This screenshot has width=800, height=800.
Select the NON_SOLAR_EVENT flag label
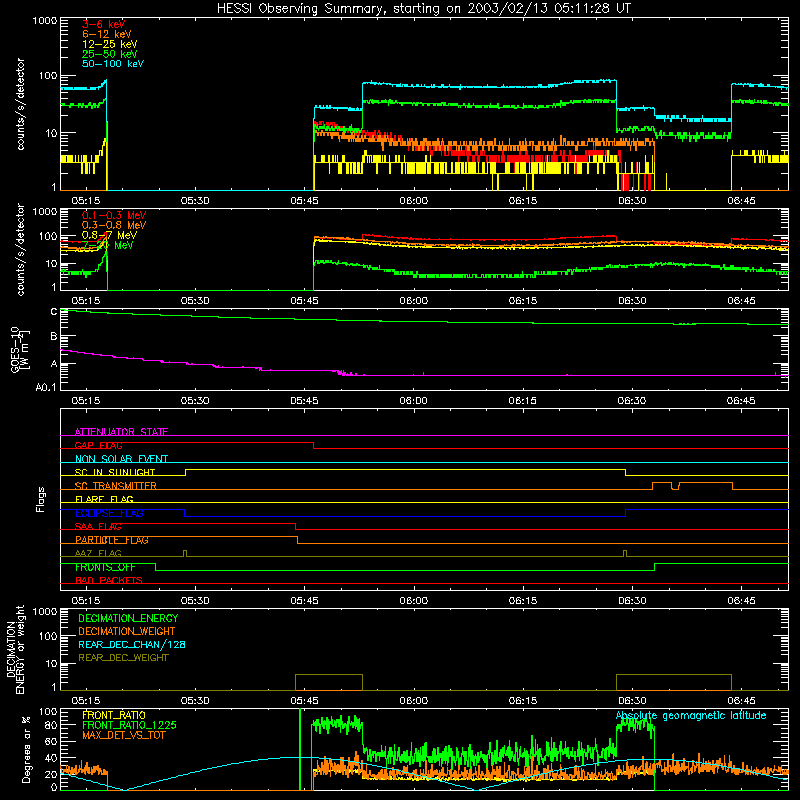pos(121,459)
